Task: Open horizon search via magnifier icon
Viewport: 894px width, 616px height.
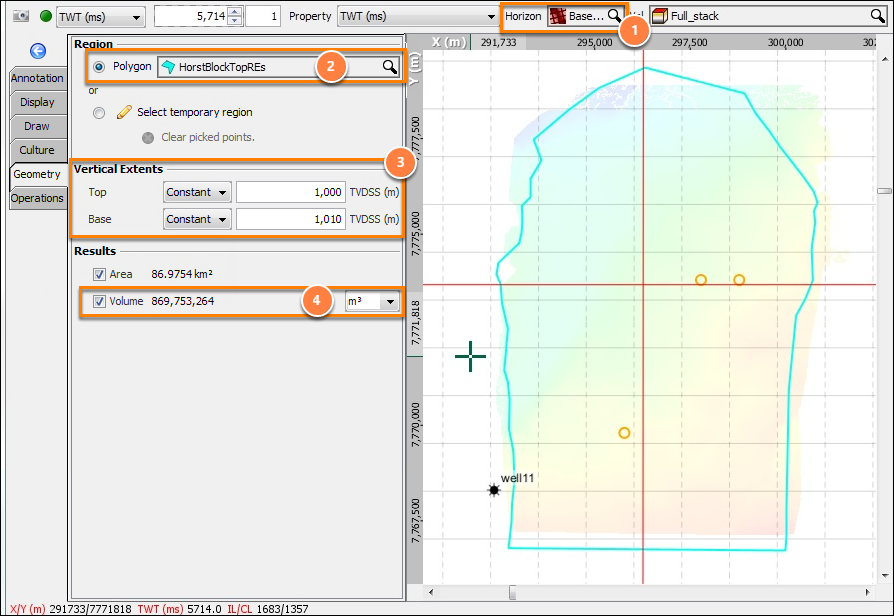Action: (x=613, y=16)
